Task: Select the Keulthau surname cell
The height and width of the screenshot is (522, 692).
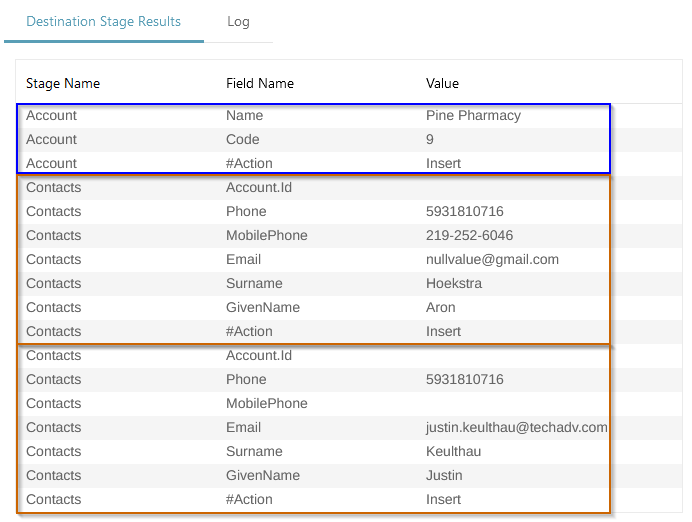Action: (x=453, y=451)
